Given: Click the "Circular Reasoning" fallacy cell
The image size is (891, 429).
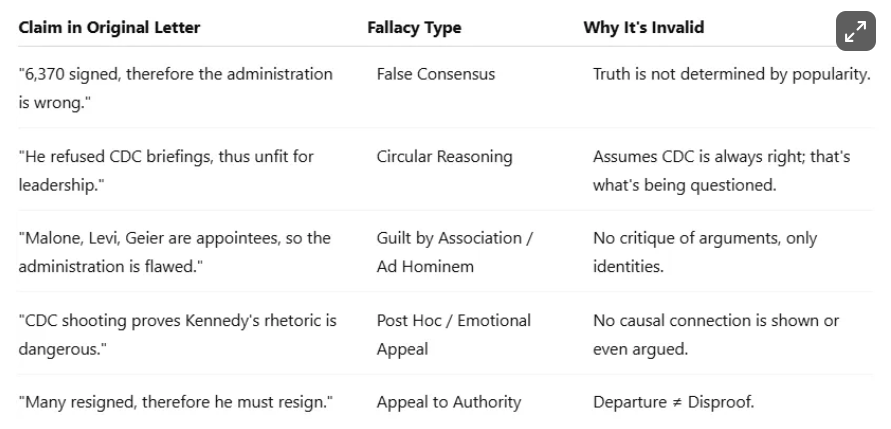Looking at the screenshot, I should (444, 157).
